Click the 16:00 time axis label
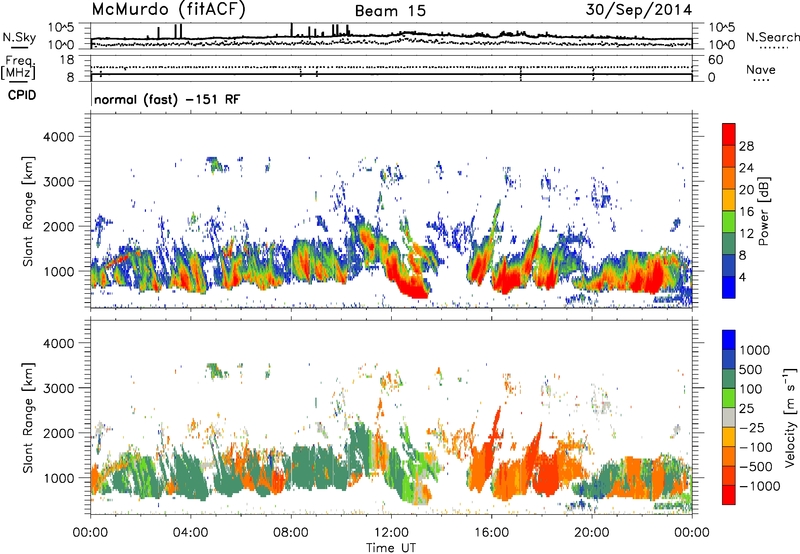 click(491, 533)
